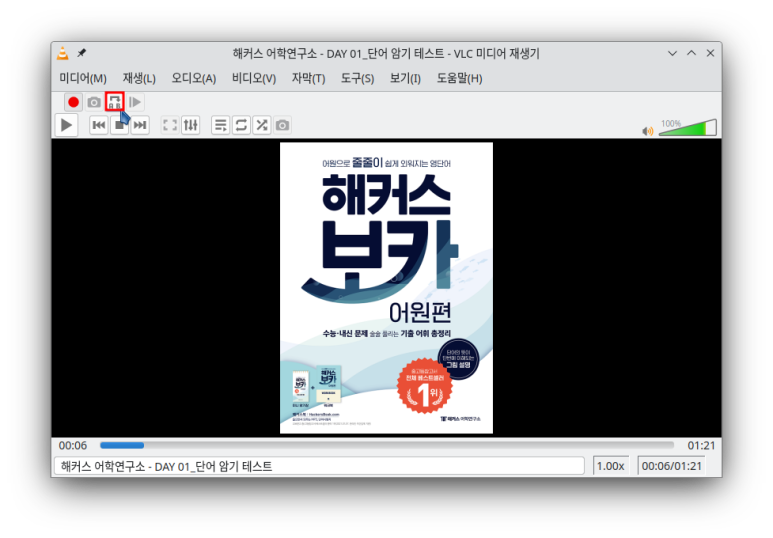Toggle the pin keep-above icon

pos(81,52)
